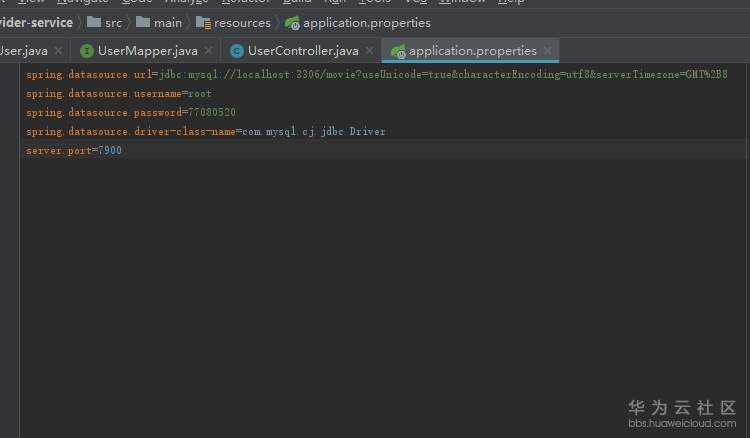750x438 pixels.
Task: Click the src folder icon in breadcrumb
Action: pyautogui.click(x=94, y=22)
